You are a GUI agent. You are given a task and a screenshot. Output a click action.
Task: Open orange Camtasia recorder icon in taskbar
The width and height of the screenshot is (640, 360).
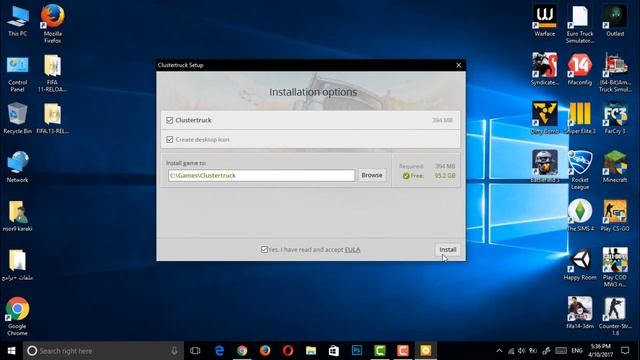(x=402, y=351)
